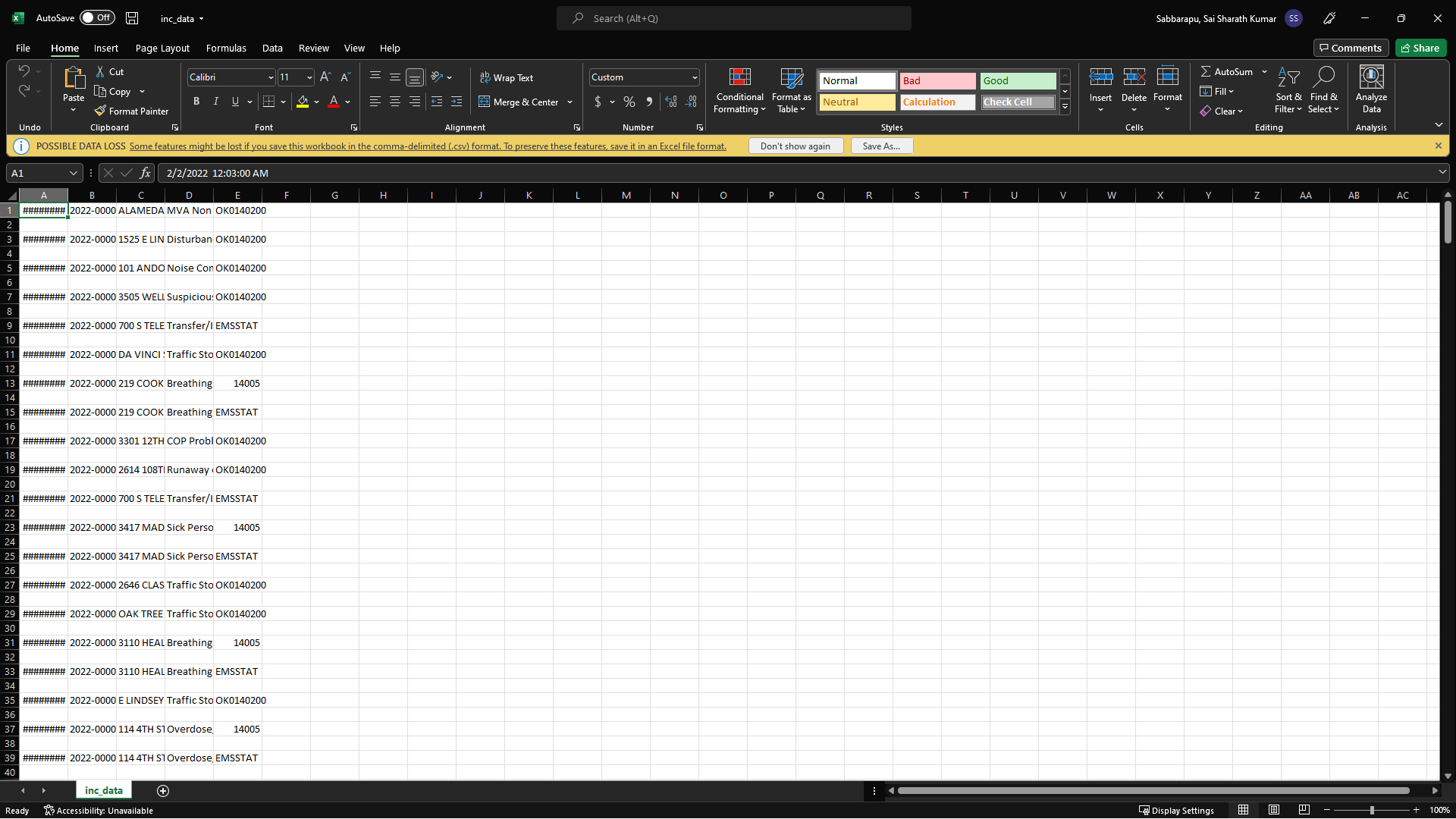The height and width of the screenshot is (819, 1456).
Task: Switch to the Page Layout tab
Action: [162, 48]
